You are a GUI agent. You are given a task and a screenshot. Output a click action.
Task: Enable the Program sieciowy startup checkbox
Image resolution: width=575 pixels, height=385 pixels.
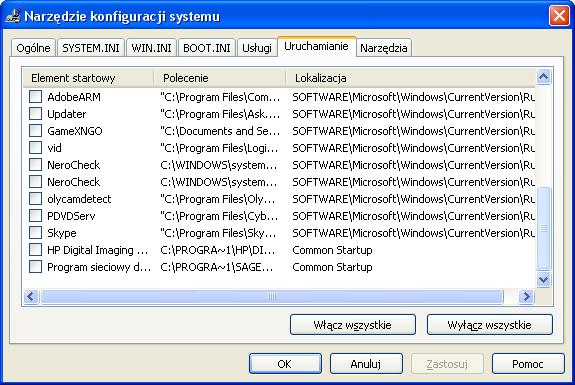pyautogui.click(x=35, y=267)
